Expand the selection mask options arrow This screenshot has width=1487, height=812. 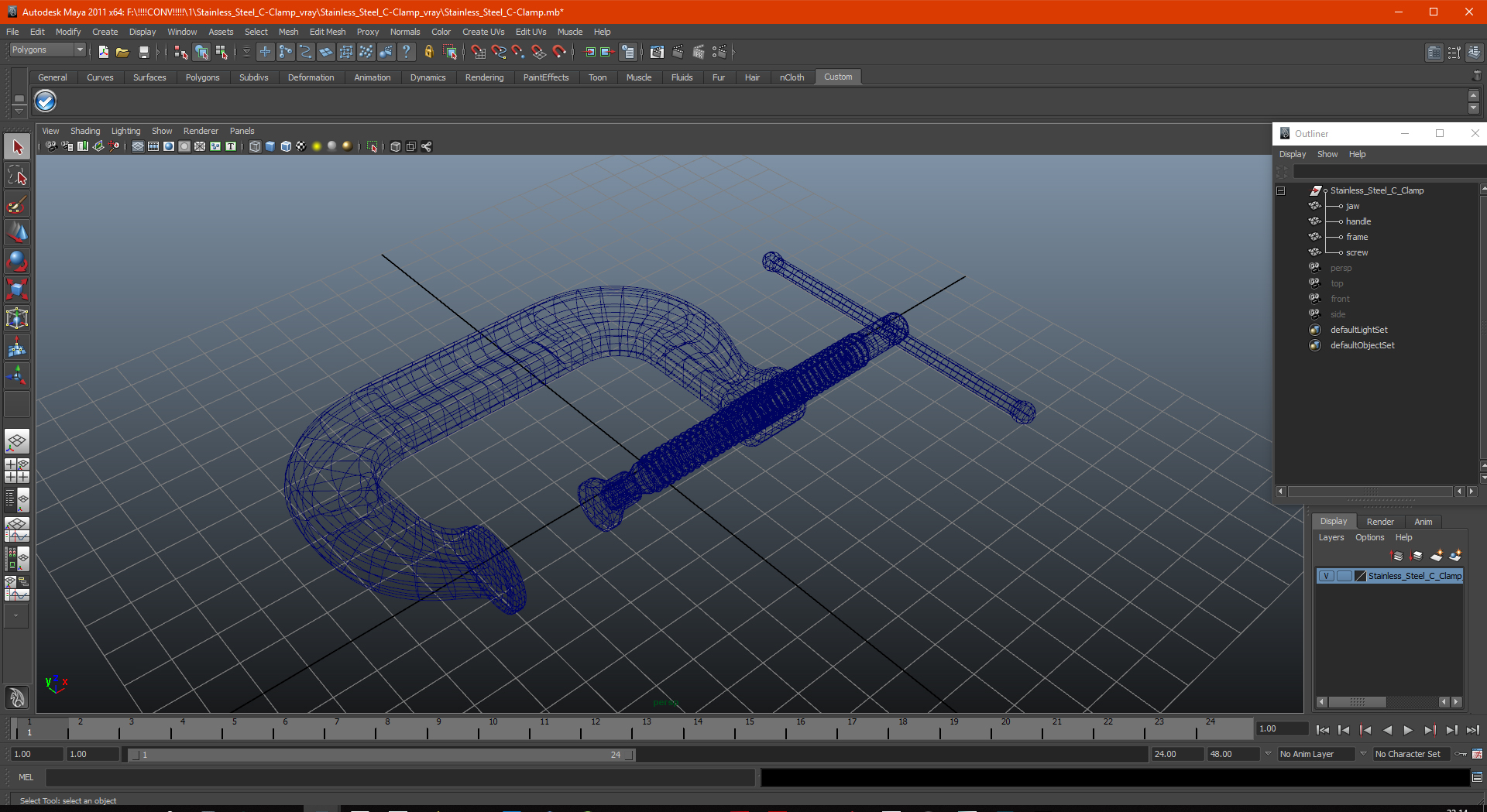tap(246, 52)
